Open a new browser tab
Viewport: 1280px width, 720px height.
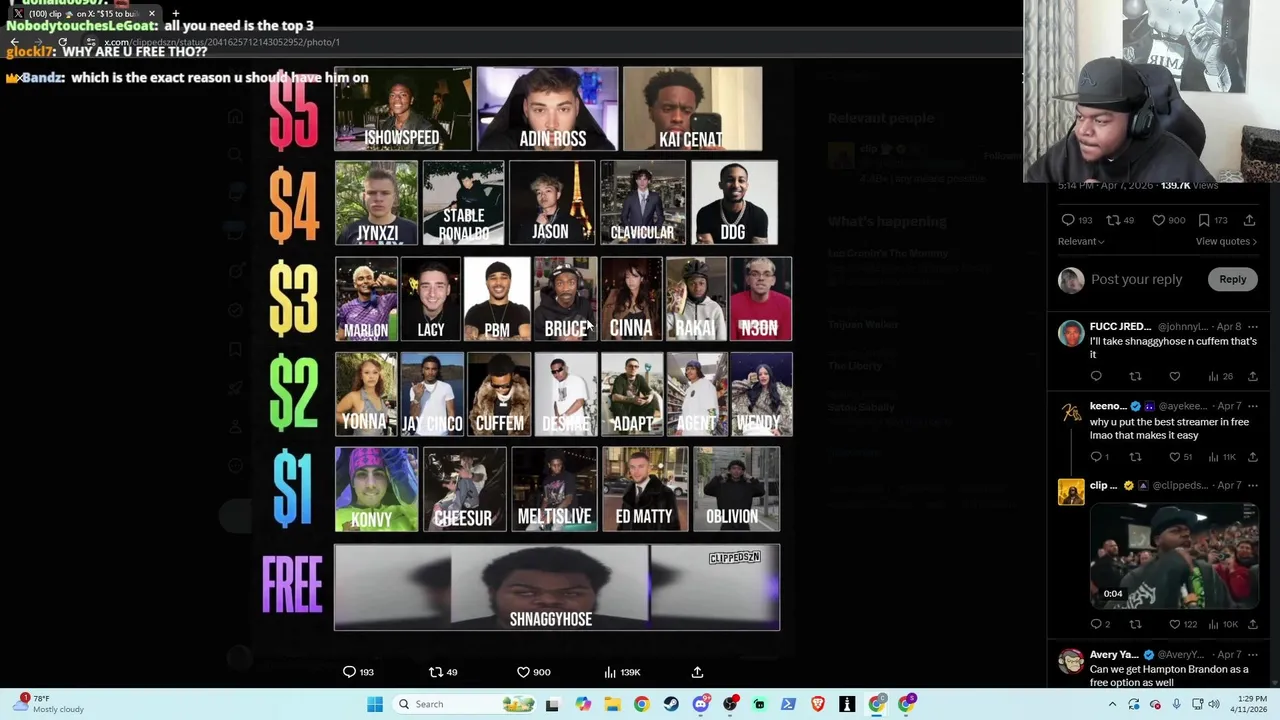(x=176, y=14)
